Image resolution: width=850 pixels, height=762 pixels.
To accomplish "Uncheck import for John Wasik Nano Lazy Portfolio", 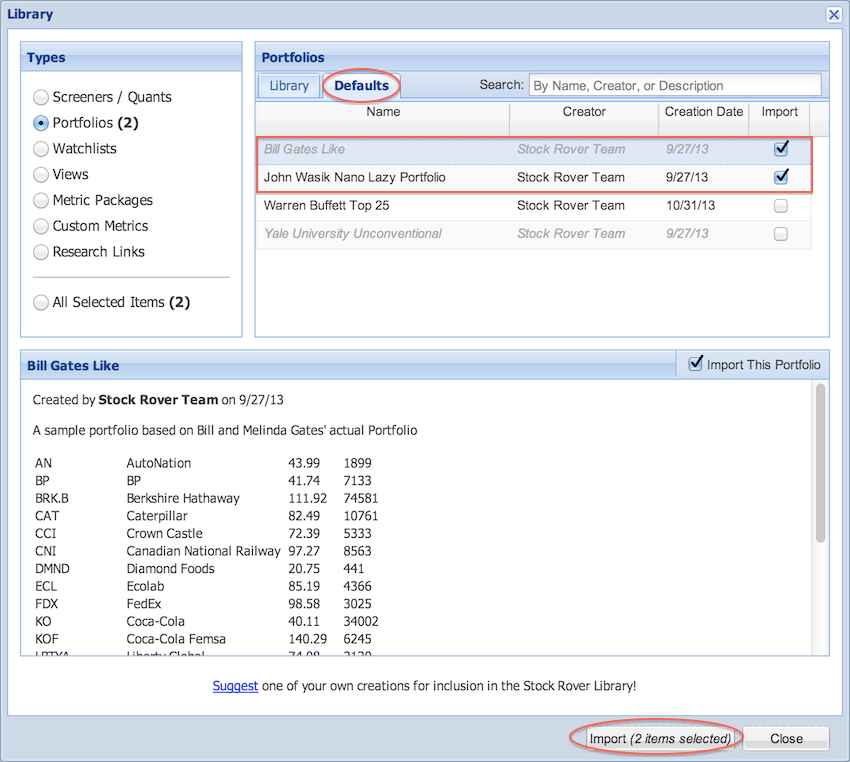I will 781,177.
